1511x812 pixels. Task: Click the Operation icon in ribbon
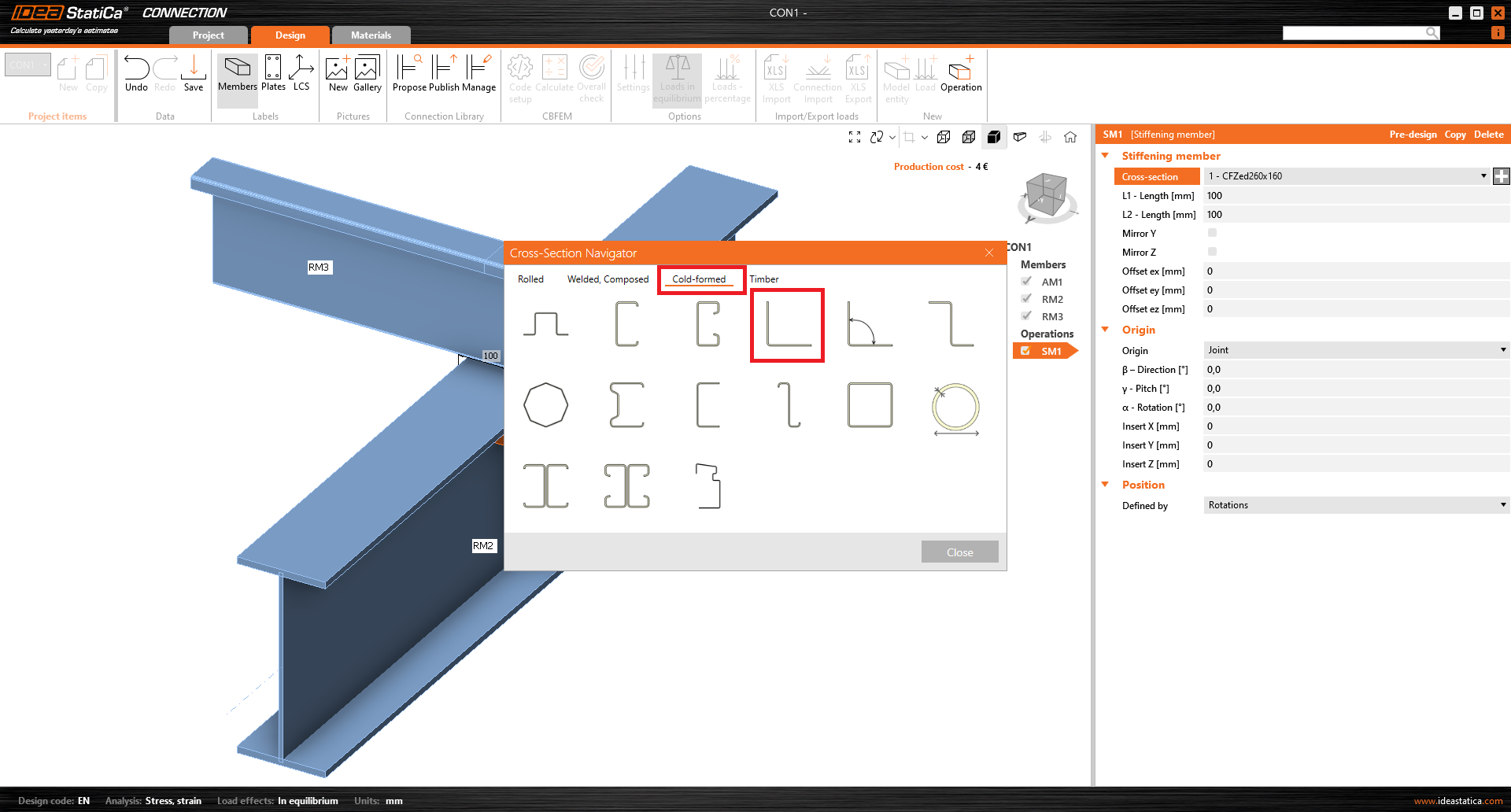click(x=960, y=73)
